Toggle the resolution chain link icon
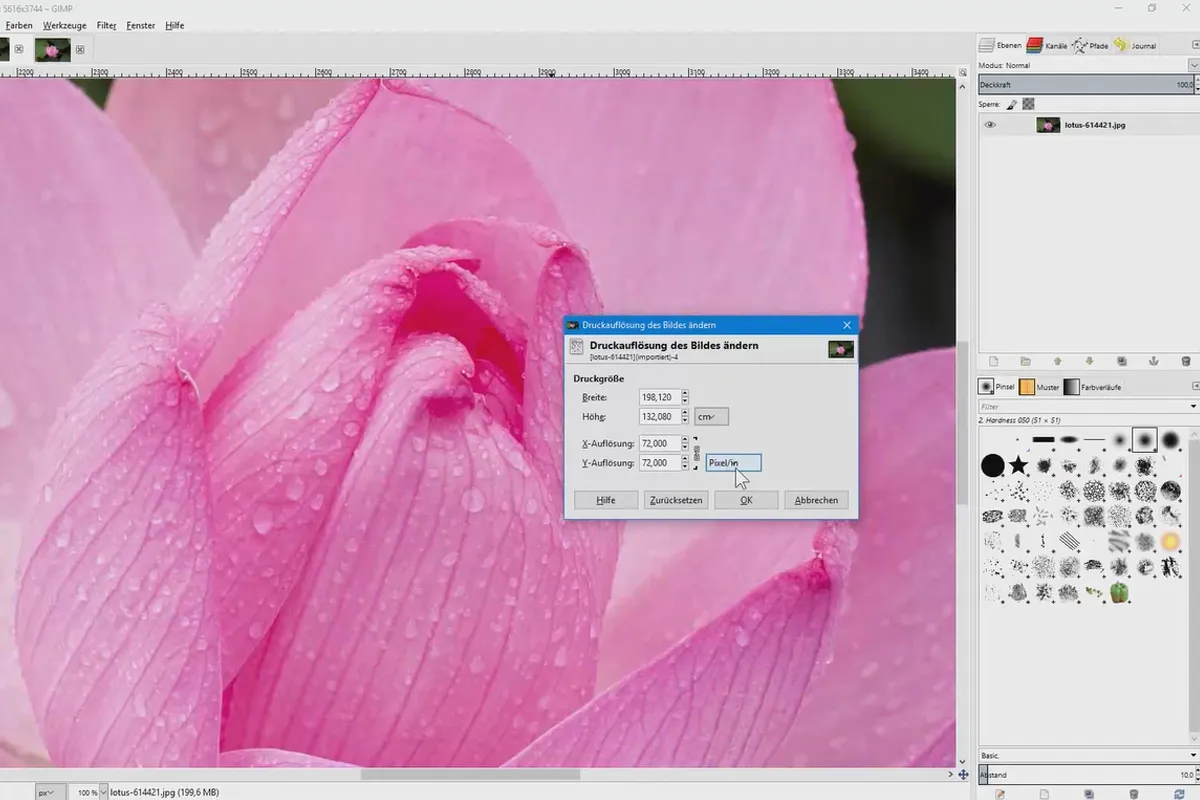1200x800 pixels. [697, 453]
